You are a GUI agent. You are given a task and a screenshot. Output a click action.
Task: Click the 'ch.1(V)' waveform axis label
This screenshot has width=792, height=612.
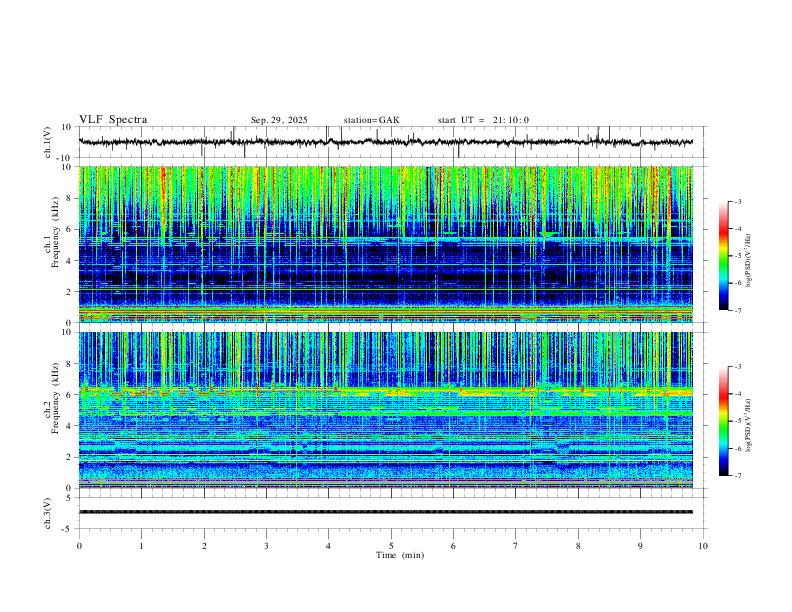click(48, 142)
